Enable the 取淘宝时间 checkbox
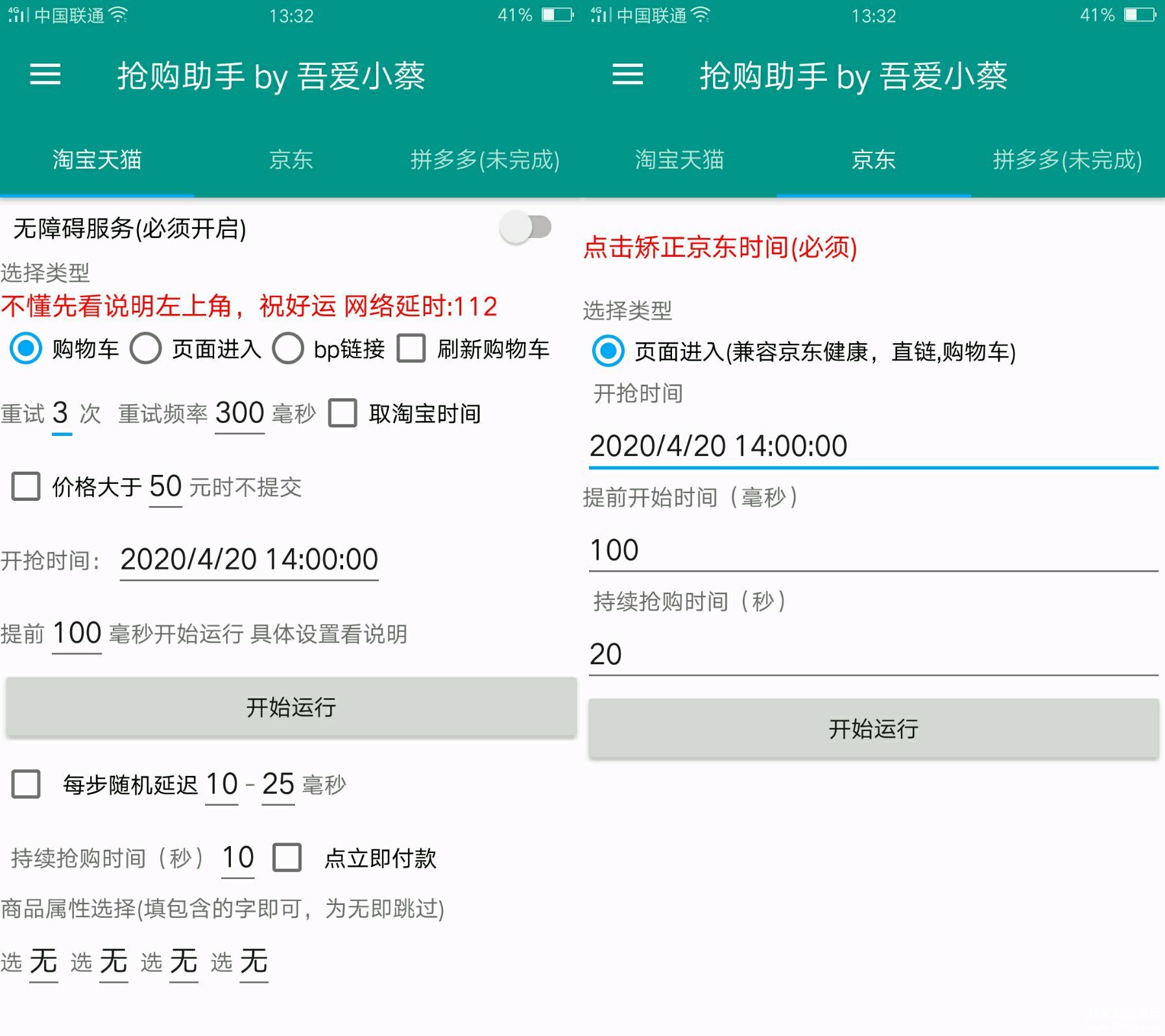This screenshot has height=1036, width=1165. 342,413
